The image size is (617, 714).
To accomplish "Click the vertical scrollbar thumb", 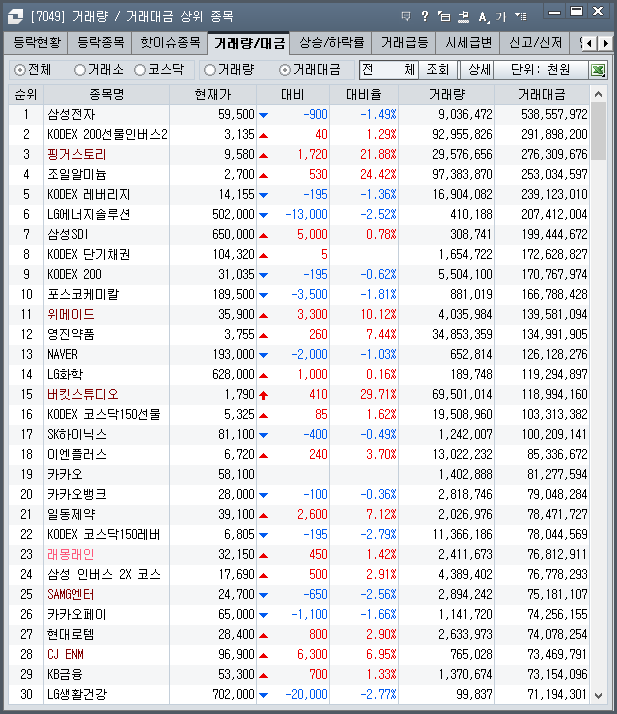I will (x=598, y=131).
